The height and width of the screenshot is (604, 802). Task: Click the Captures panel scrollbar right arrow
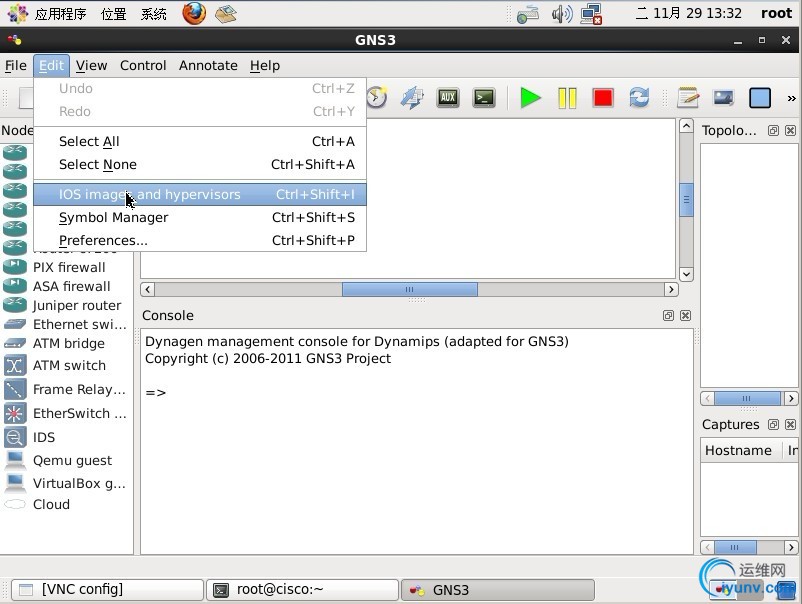click(791, 547)
